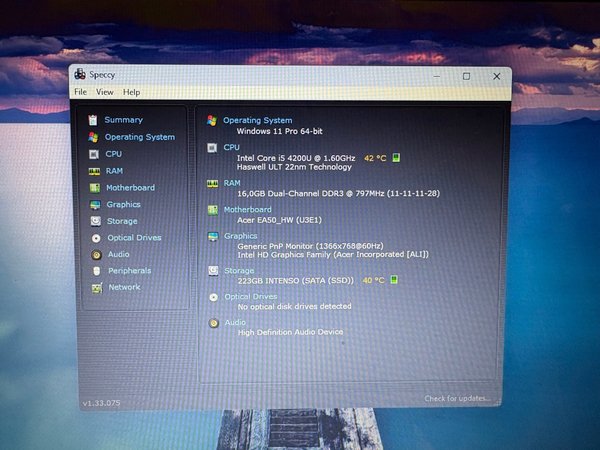Image resolution: width=600 pixels, height=450 pixels.
Task: Open the File menu
Action: click(x=80, y=92)
